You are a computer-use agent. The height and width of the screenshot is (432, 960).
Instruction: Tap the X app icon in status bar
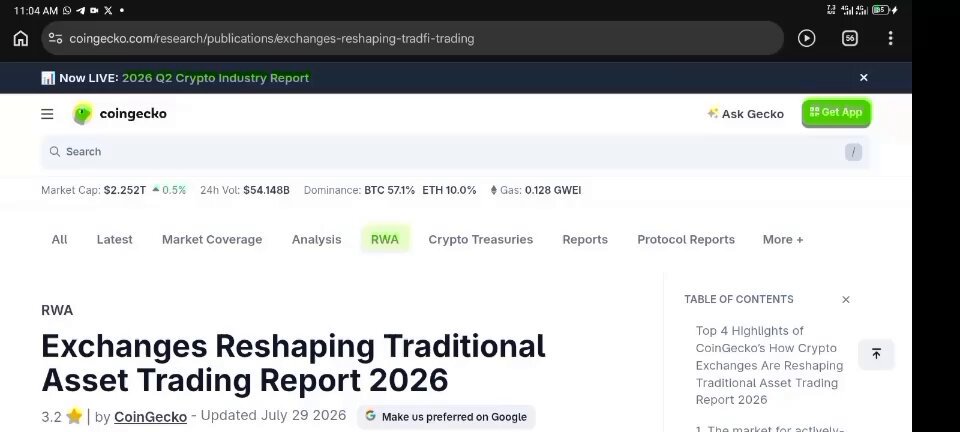point(108,10)
